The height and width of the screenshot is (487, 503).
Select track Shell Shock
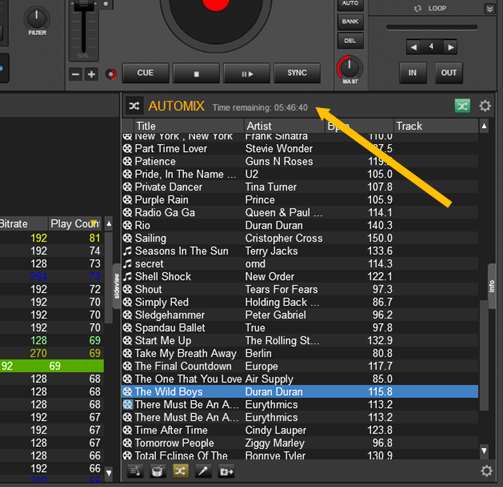point(300,277)
